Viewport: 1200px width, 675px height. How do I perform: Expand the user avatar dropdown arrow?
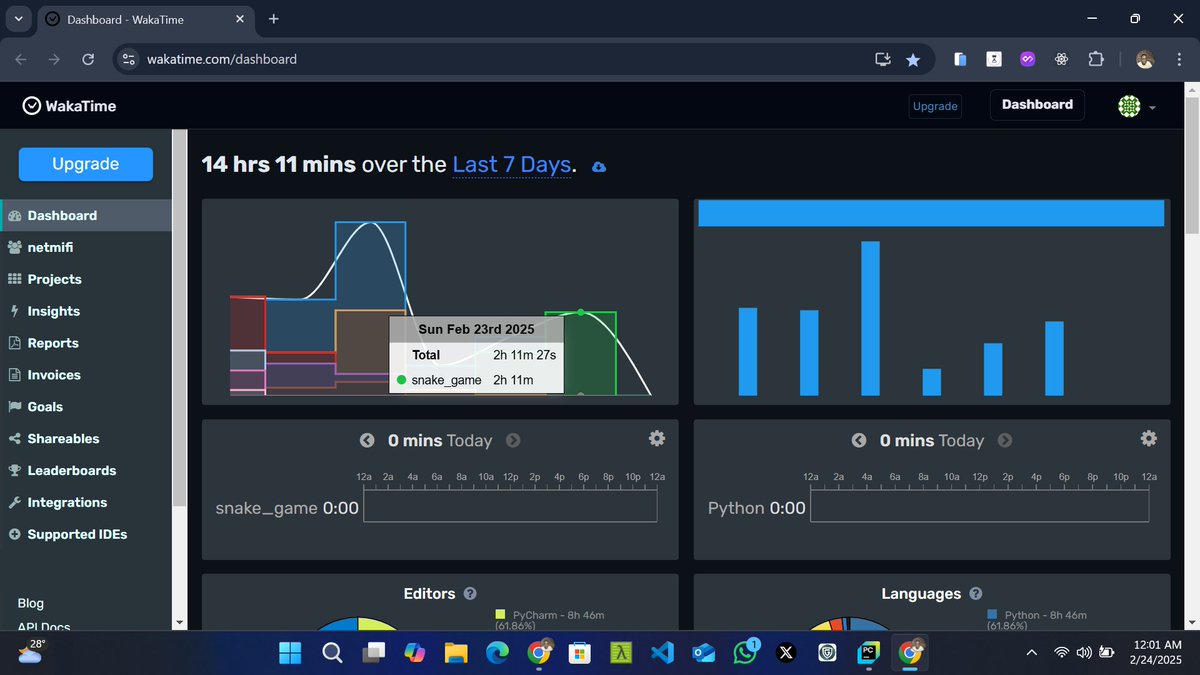tap(1153, 107)
